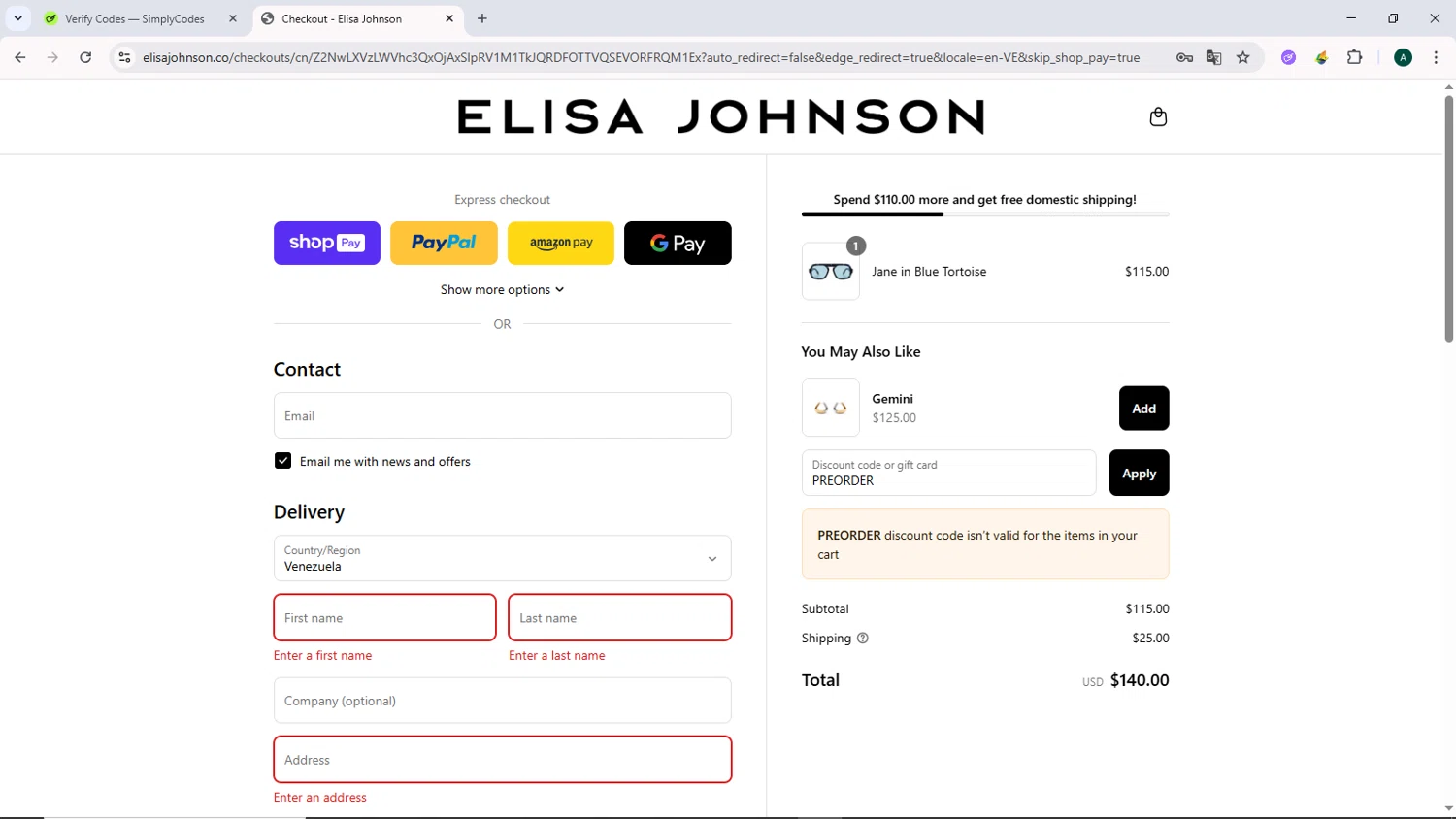Pay with Google Pay
Viewport: 1456px width, 819px height.
(678, 243)
